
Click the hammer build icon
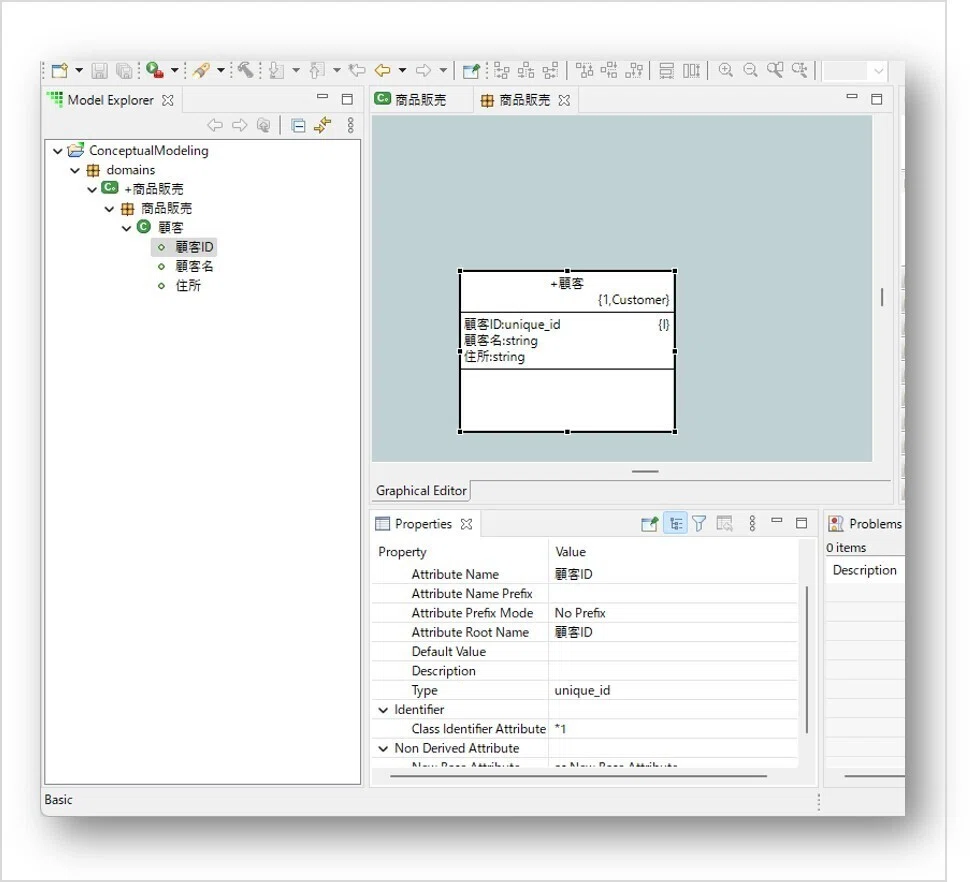coord(246,71)
